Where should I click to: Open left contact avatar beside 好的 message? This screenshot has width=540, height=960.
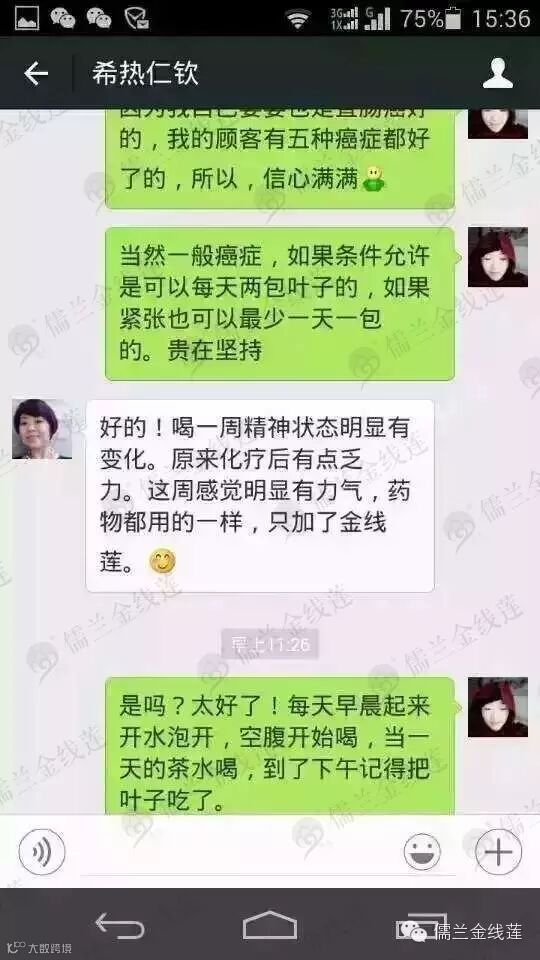point(42,429)
